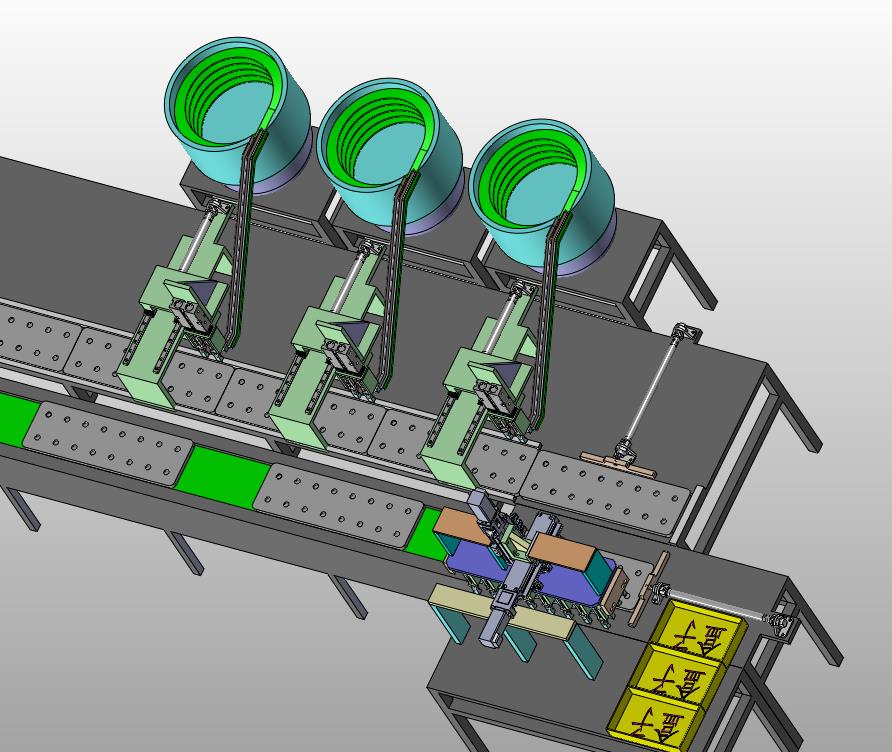Click the blue-purple block in the gripper assembly
892x752 pixels.
point(532,573)
